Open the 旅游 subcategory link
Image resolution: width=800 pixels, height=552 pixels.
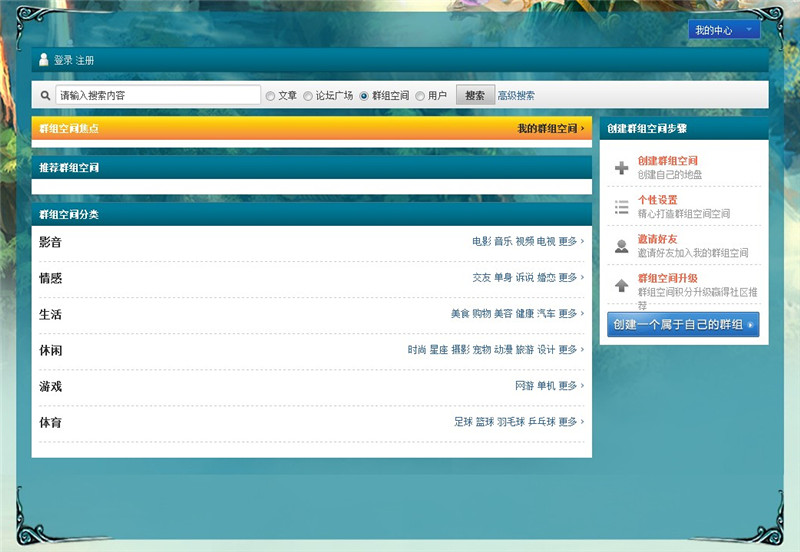coord(525,350)
